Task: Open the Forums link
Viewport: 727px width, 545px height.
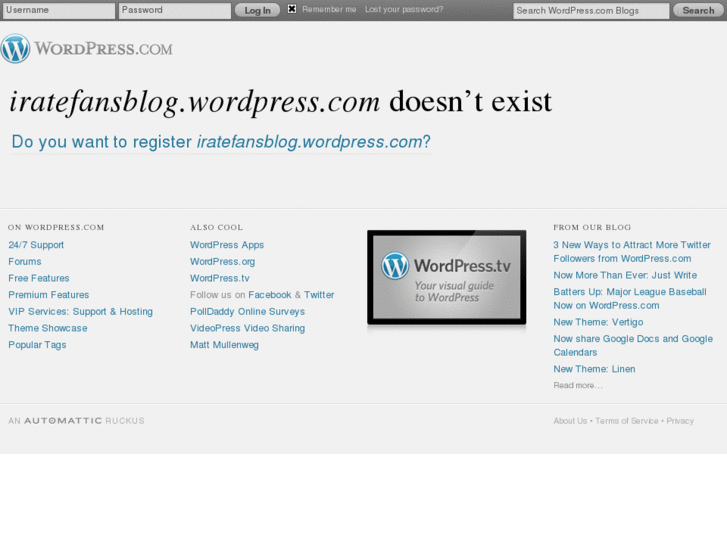Action: point(25,262)
